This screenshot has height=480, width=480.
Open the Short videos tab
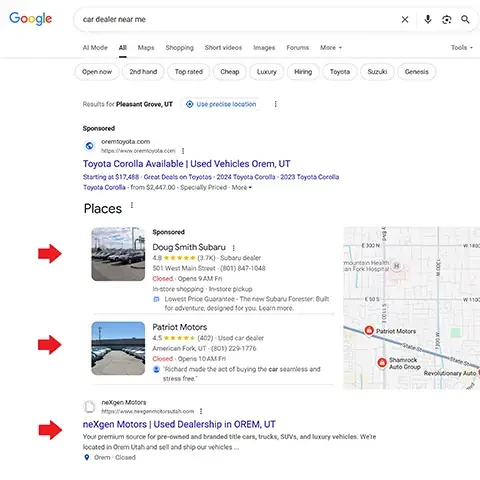click(x=223, y=48)
